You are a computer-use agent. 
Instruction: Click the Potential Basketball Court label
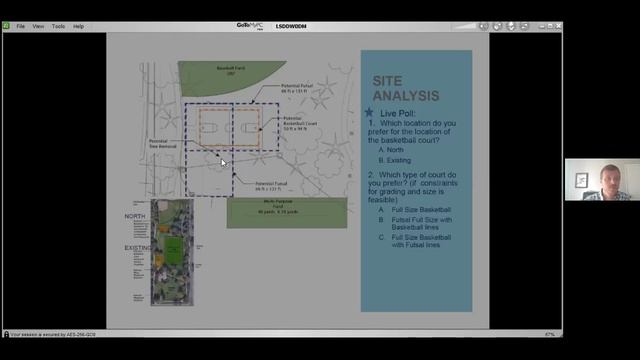coord(300,123)
